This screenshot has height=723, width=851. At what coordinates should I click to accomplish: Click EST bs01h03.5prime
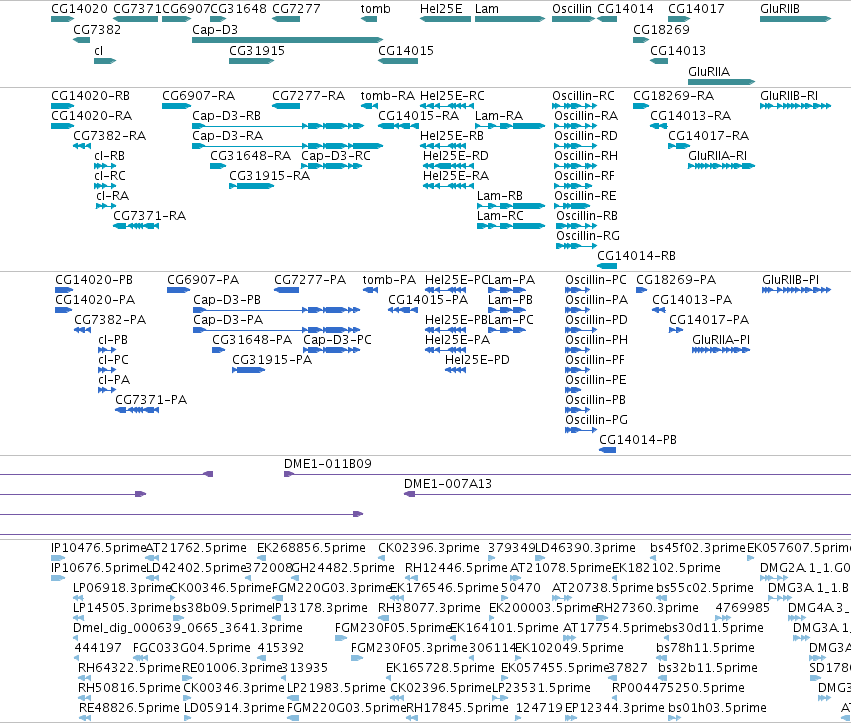(x=674, y=719)
